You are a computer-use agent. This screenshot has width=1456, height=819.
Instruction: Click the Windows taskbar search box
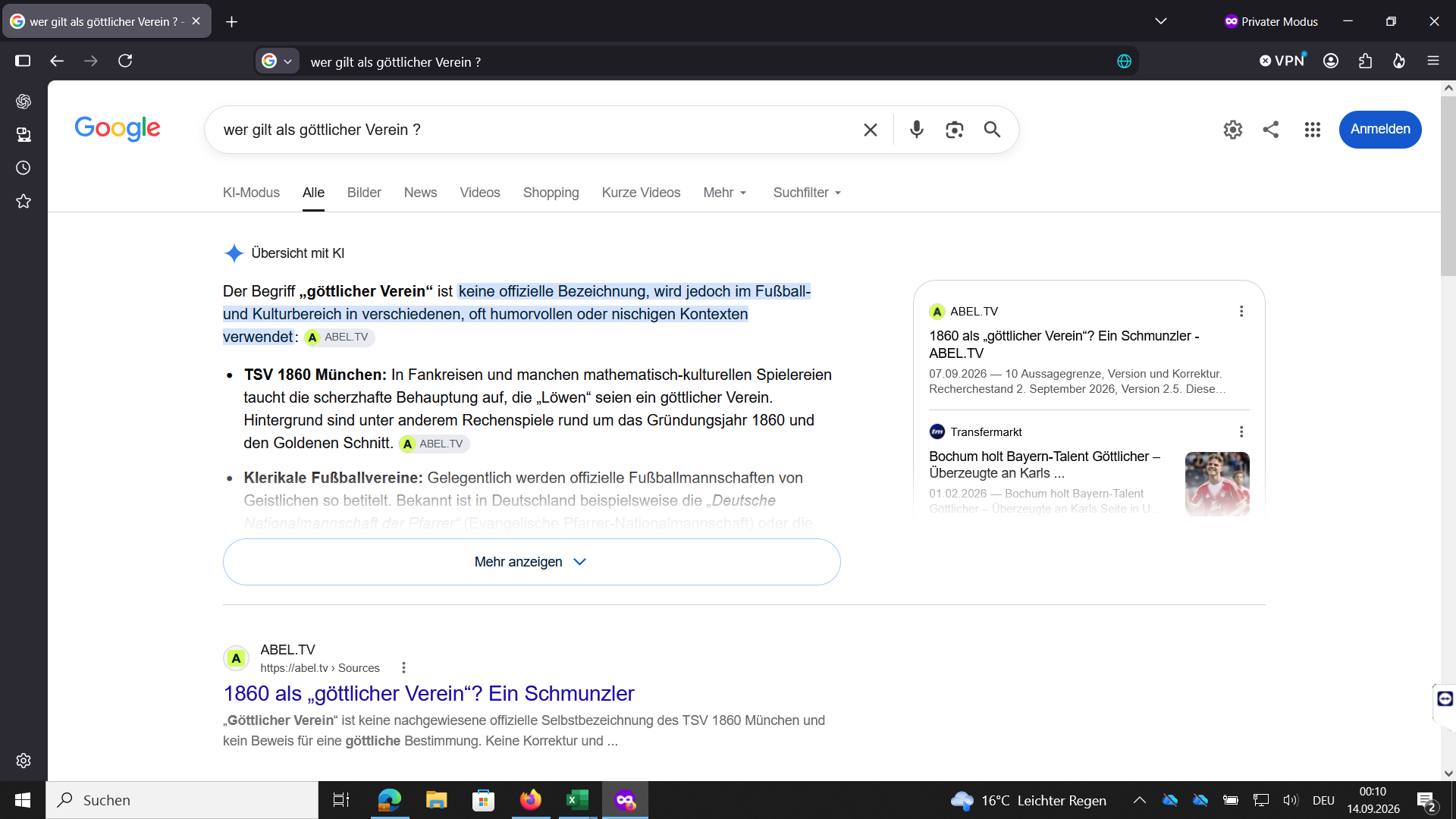coord(182,800)
